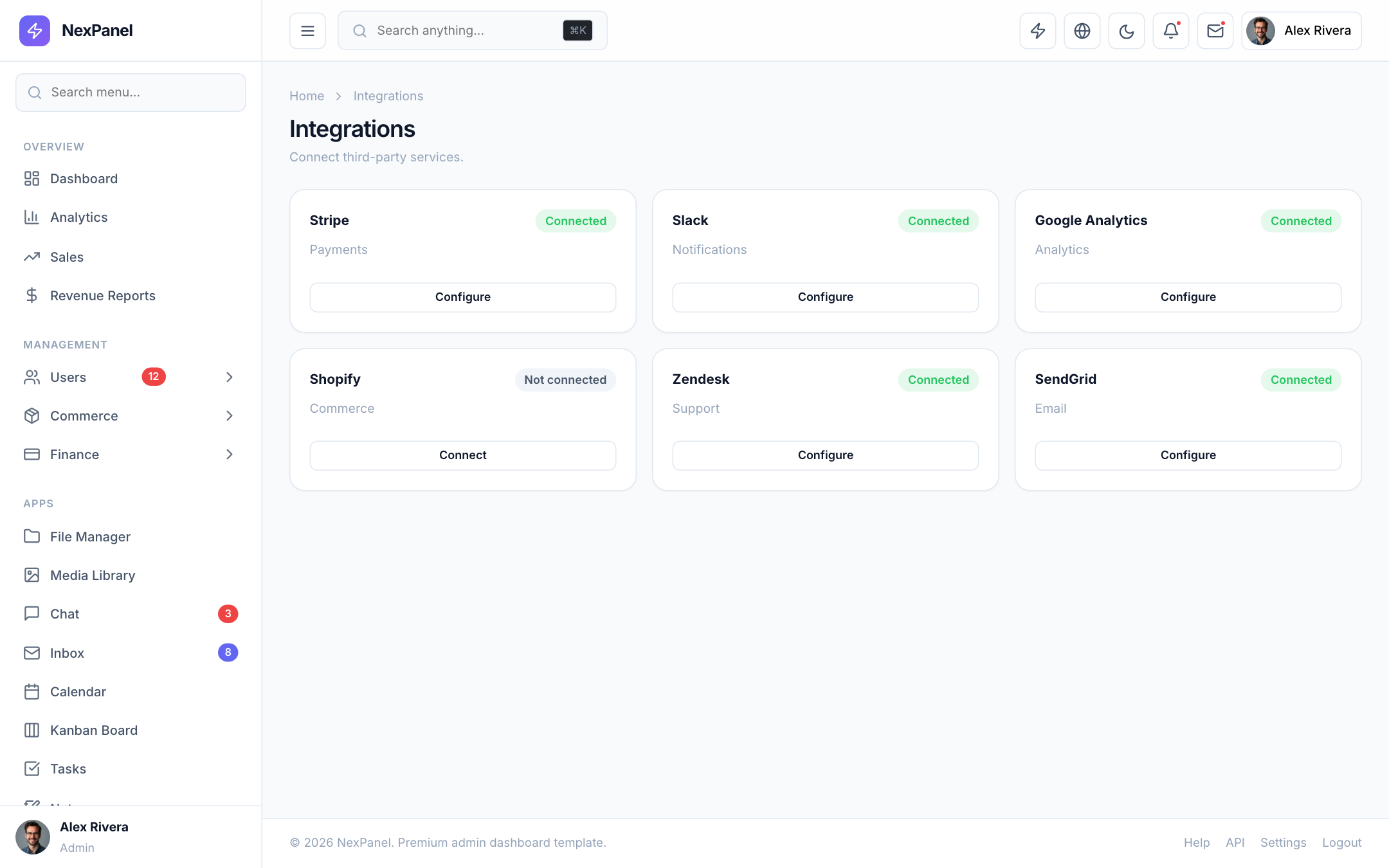The width and height of the screenshot is (1389, 868).
Task: Click the Slack Connected status badge
Action: pos(938,221)
